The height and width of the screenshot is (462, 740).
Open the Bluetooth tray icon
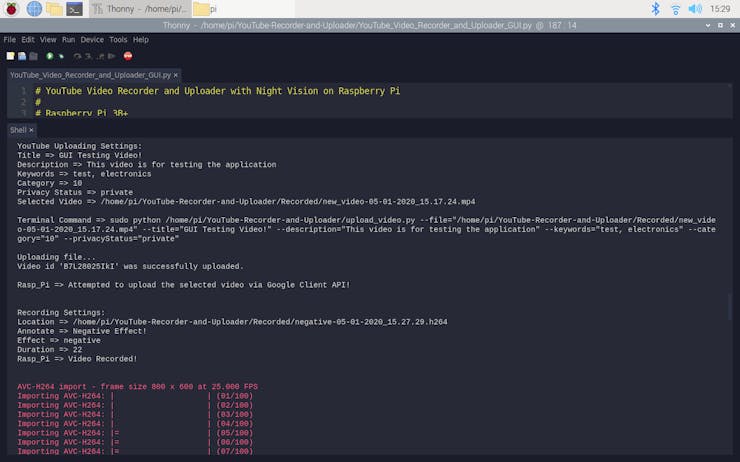(x=656, y=8)
